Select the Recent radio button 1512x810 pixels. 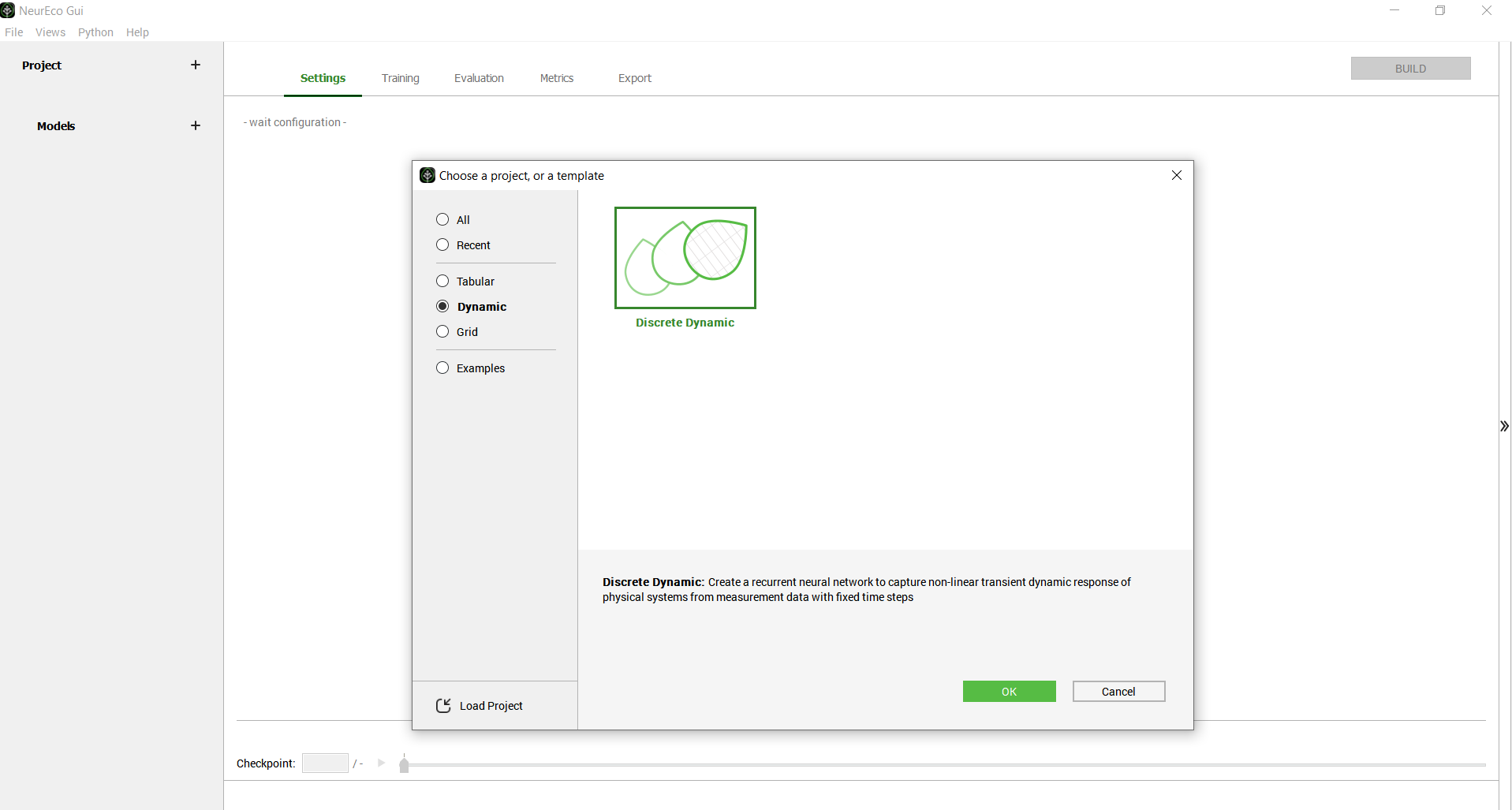[x=442, y=244]
